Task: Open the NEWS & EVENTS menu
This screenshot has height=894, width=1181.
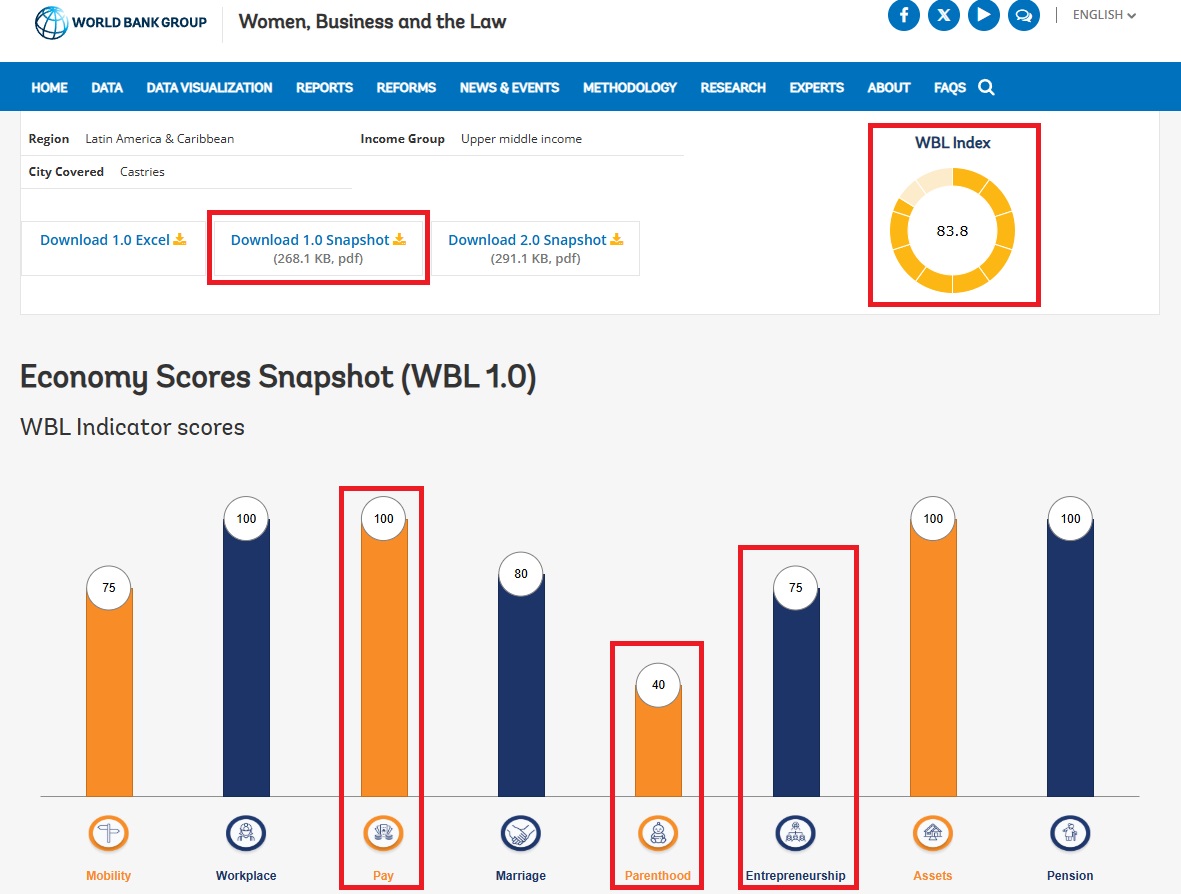Action: pyautogui.click(x=510, y=87)
